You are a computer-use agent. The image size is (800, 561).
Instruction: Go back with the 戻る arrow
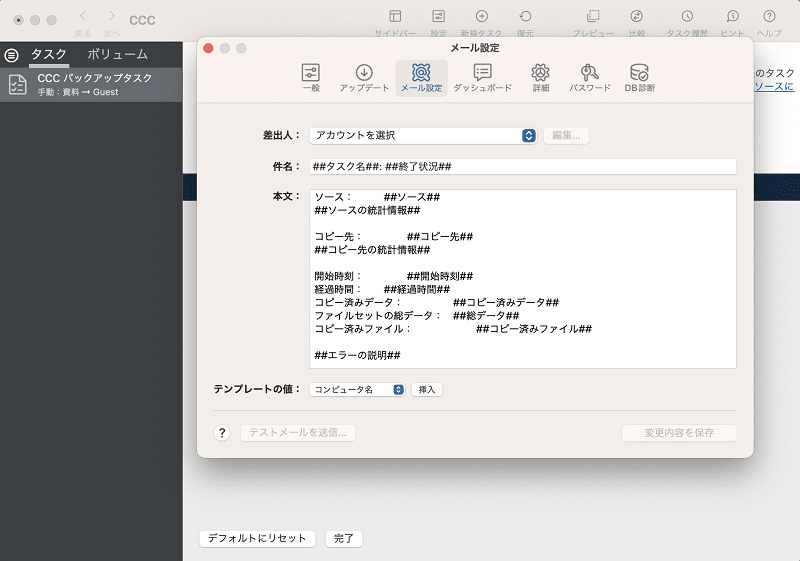[x=83, y=17]
